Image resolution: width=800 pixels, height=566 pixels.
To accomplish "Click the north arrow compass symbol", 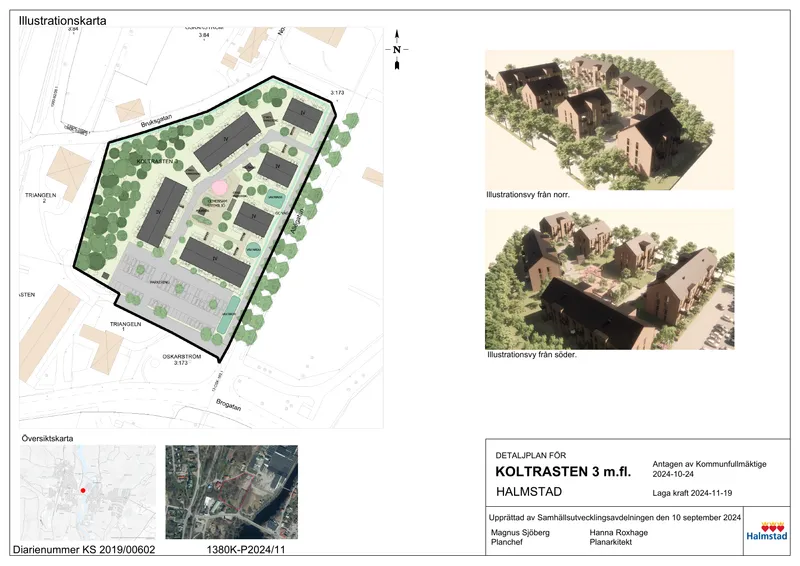I will [x=397, y=50].
